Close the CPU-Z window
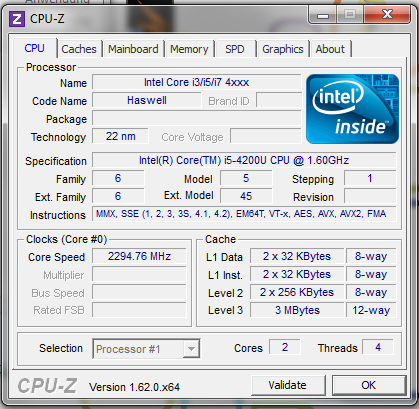 [387, 15]
